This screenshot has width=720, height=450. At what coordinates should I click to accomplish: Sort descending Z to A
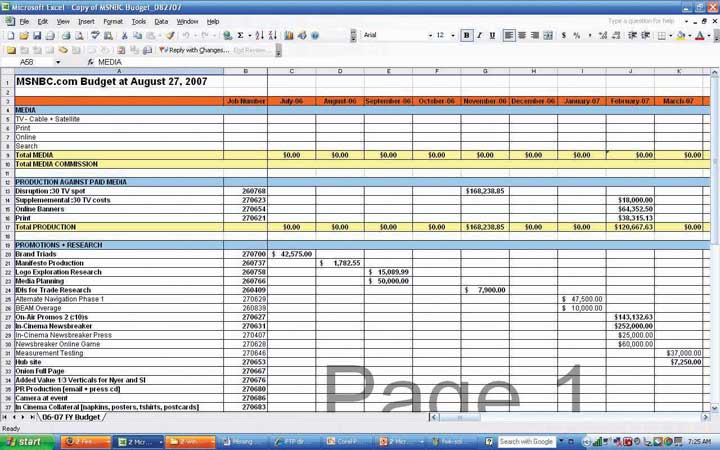click(x=273, y=35)
